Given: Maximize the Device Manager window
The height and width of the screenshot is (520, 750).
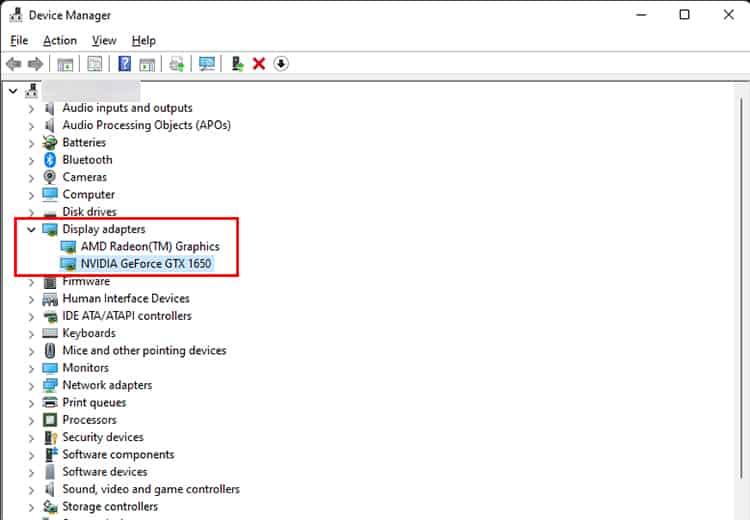Looking at the screenshot, I should tap(684, 15).
